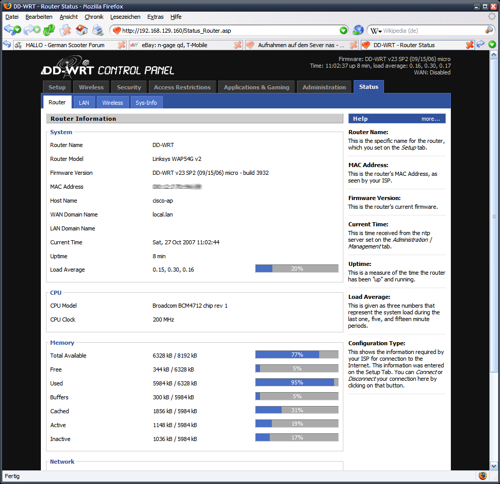The image size is (500, 484).
Task: Click the 'cisco-ap' host name value
Action: click(163, 201)
